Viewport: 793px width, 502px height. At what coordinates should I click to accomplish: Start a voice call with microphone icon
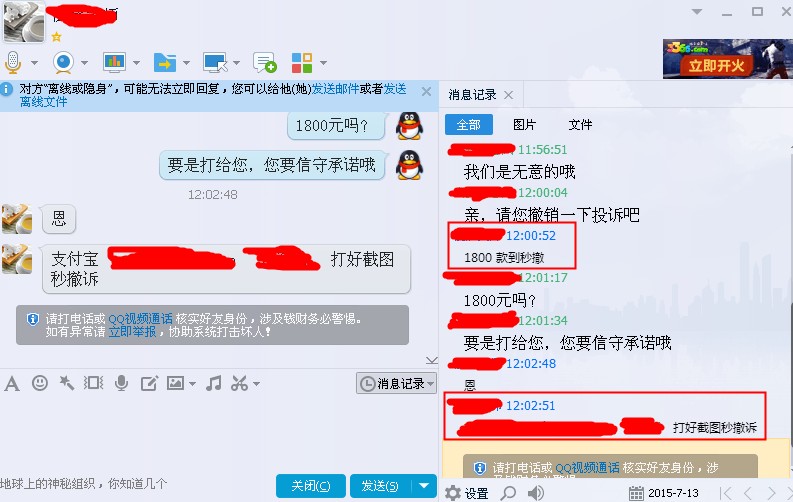(13, 63)
